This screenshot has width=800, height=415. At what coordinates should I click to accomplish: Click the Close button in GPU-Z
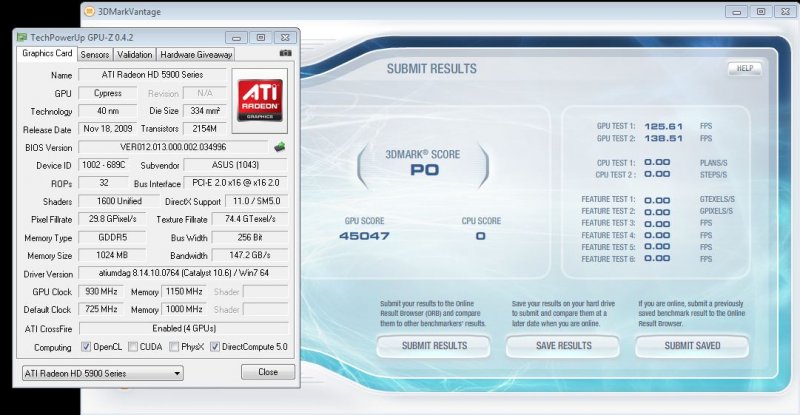coord(268,372)
